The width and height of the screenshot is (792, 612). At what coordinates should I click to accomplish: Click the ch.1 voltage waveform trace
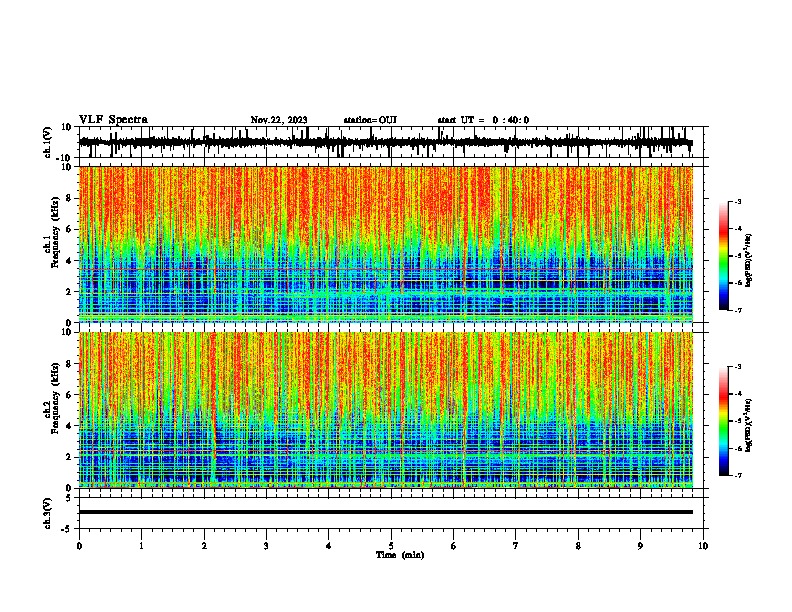(386, 142)
